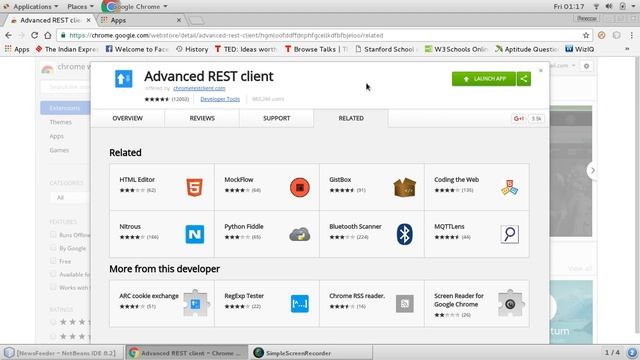Screen dimensions: 640x360
Task: Open the Nitrous blue N icon
Action: (195, 234)
